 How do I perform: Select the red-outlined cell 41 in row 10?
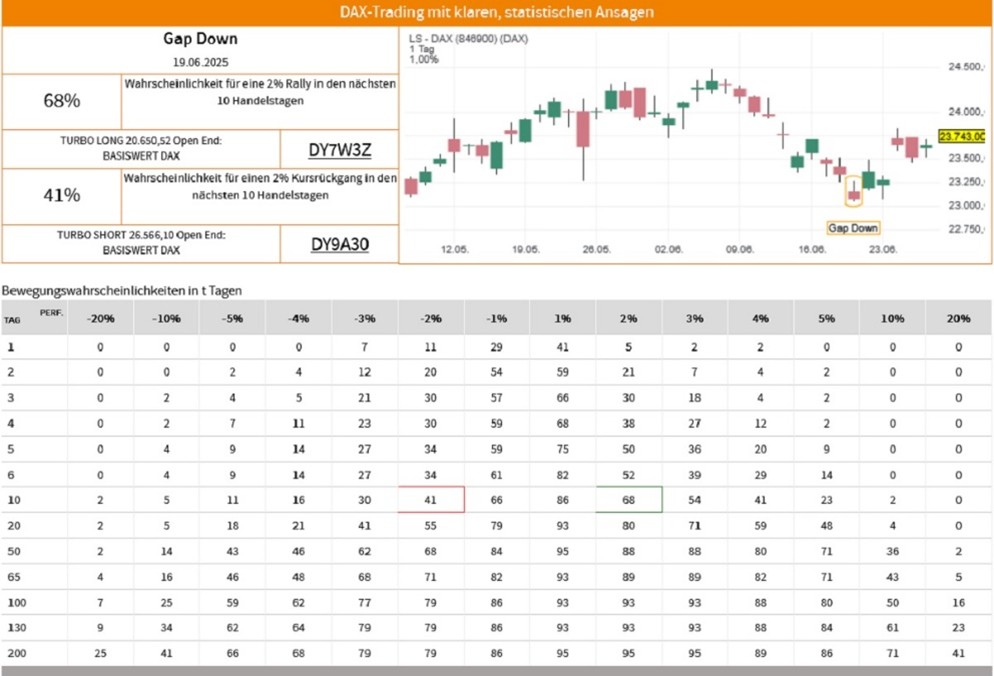point(431,500)
